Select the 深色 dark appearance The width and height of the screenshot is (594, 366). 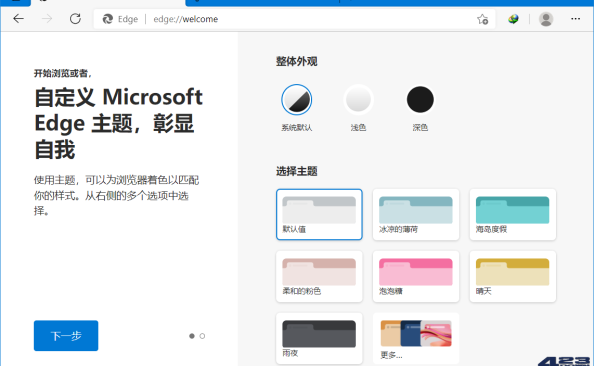(x=420, y=100)
